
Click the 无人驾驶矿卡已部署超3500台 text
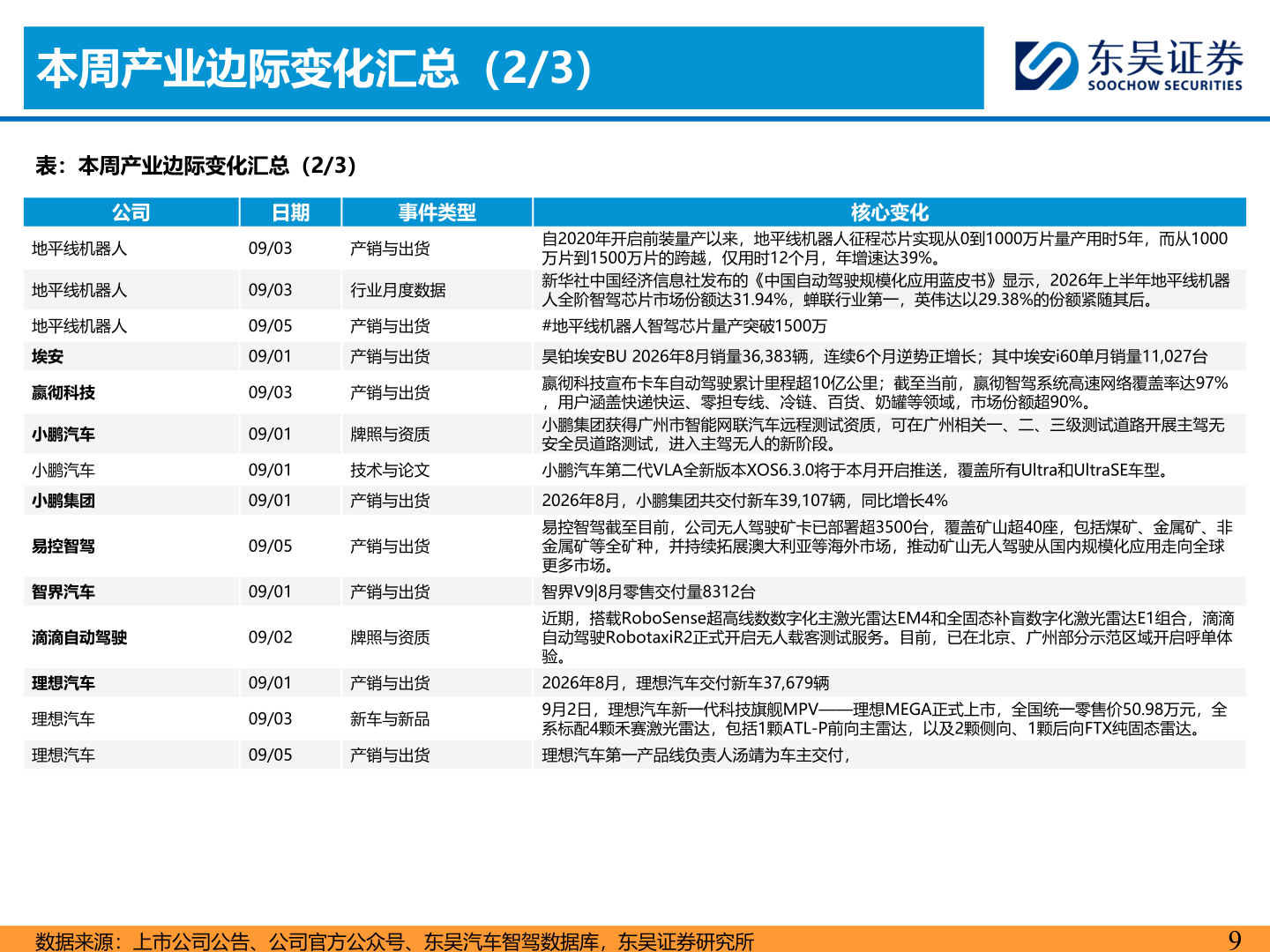[887, 546]
